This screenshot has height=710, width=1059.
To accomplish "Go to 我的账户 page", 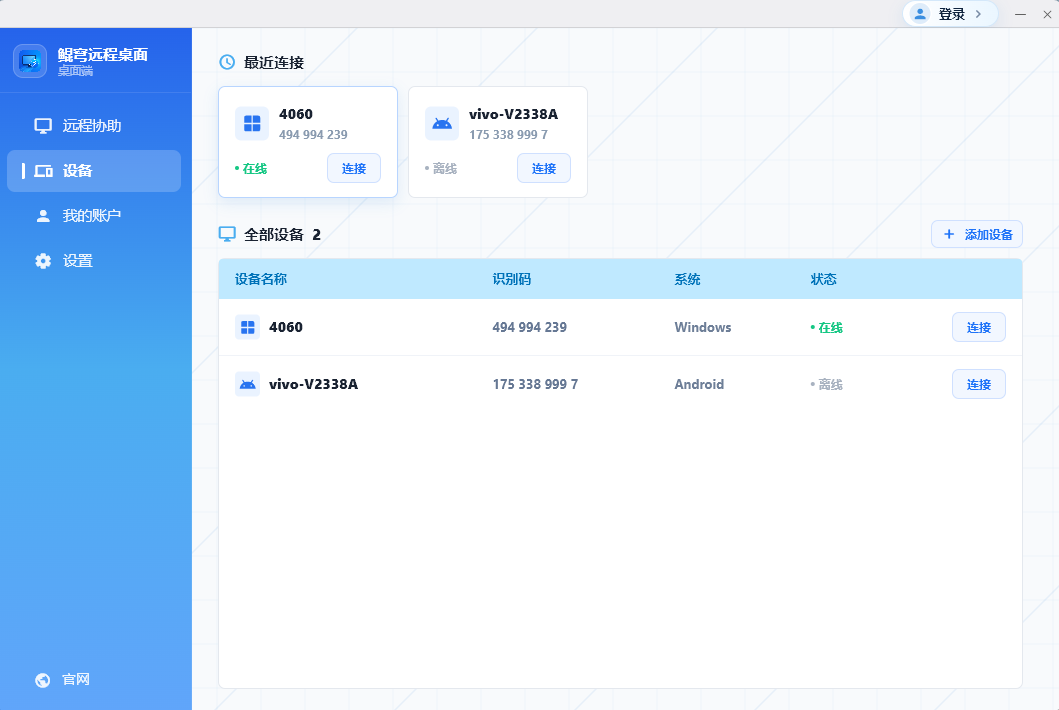I will click(x=94, y=216).
